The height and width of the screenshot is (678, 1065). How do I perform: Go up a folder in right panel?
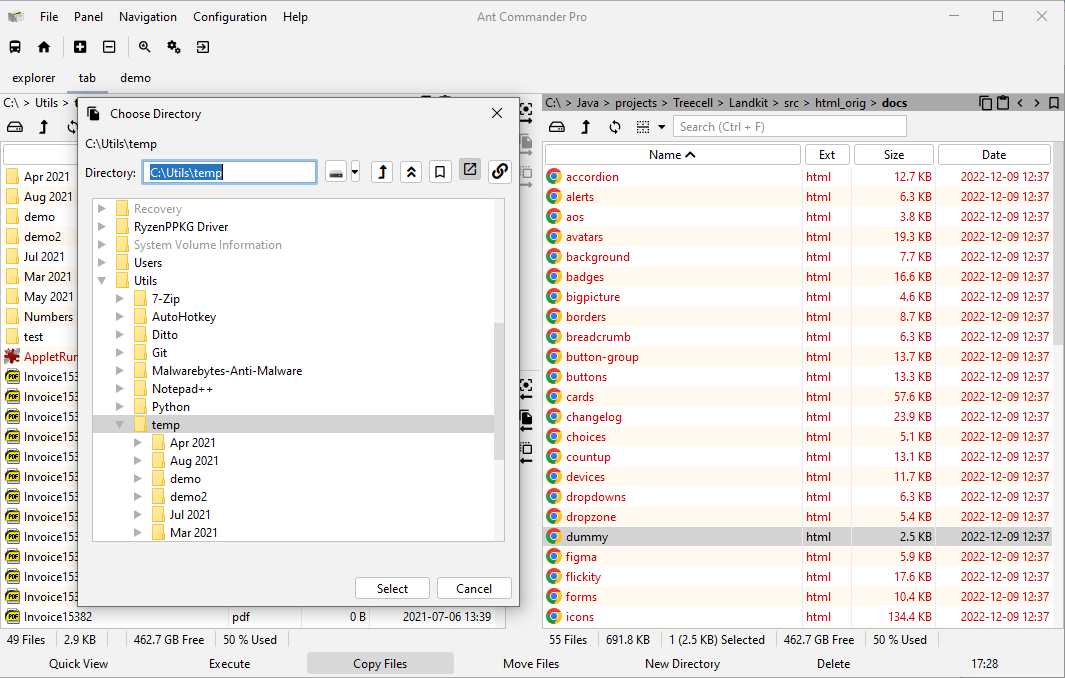pyautogui.click(x=585, y=127)
